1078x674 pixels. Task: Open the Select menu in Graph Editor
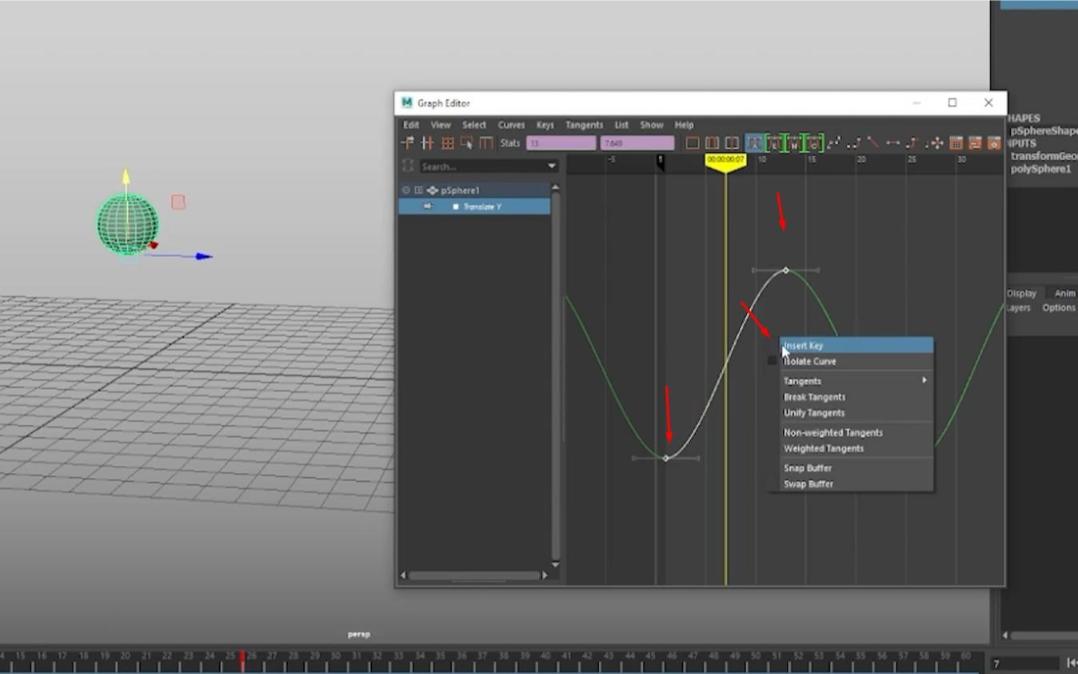pos(474,124)
